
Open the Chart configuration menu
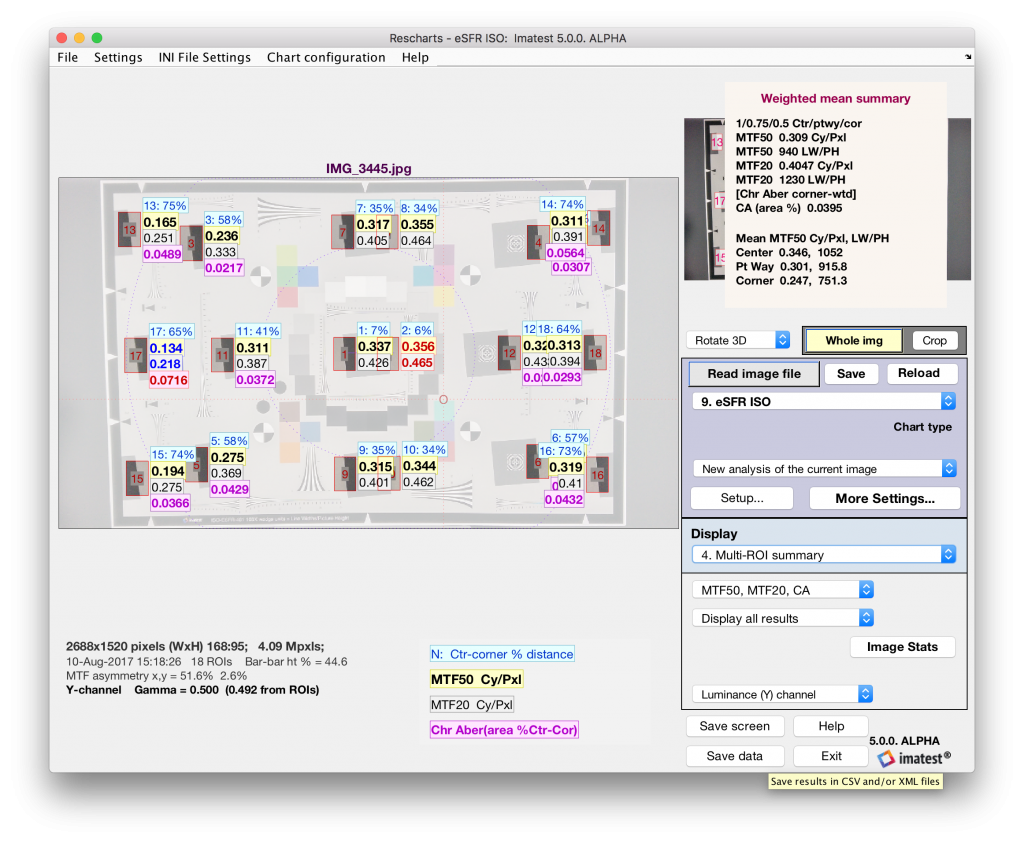[x=326, y=57]
